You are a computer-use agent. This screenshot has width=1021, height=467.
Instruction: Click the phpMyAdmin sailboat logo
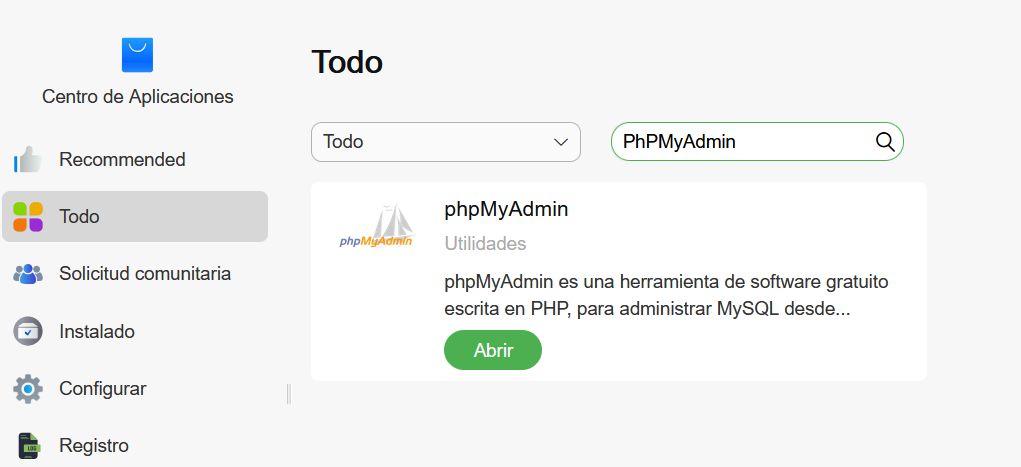pos(376,227)
